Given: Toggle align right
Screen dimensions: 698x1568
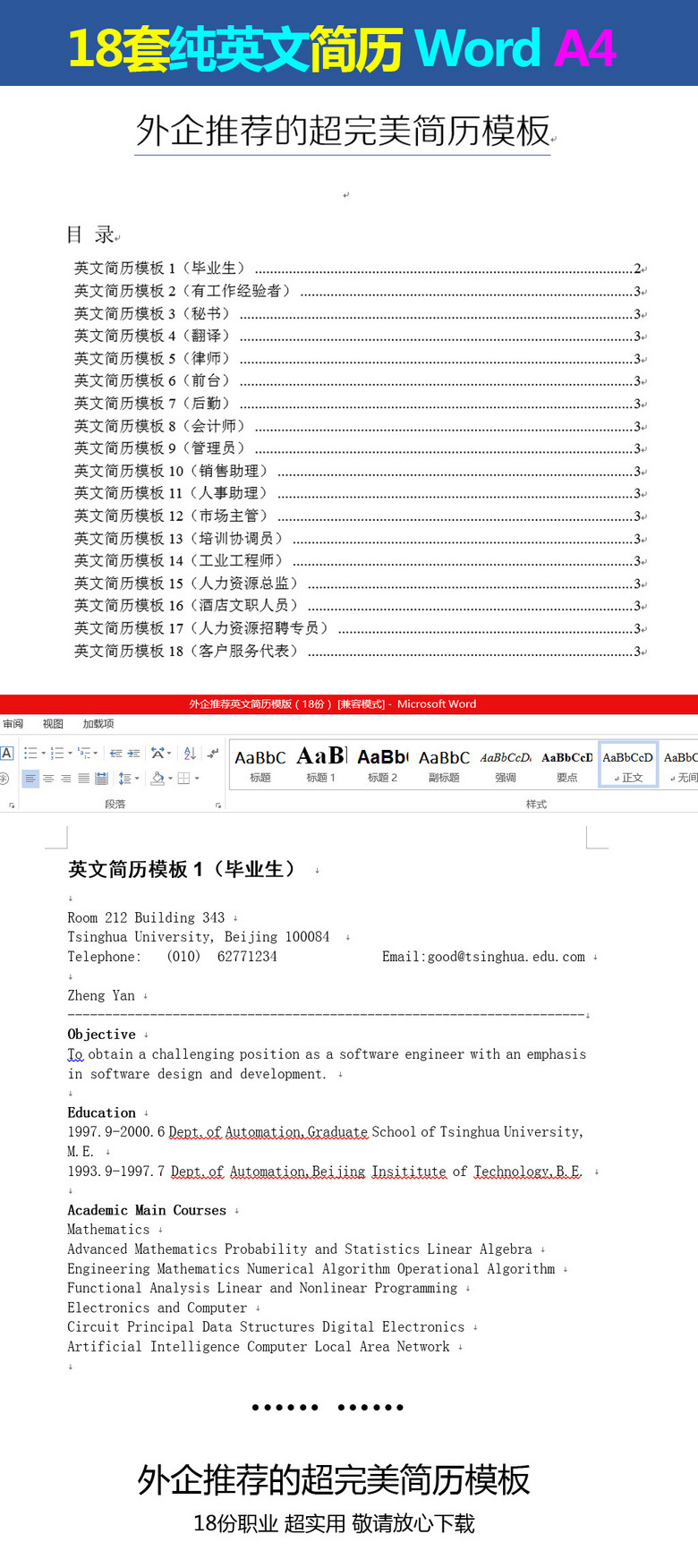Looking at the screenshot, I should pyautogui.click(x=66, y=779).
